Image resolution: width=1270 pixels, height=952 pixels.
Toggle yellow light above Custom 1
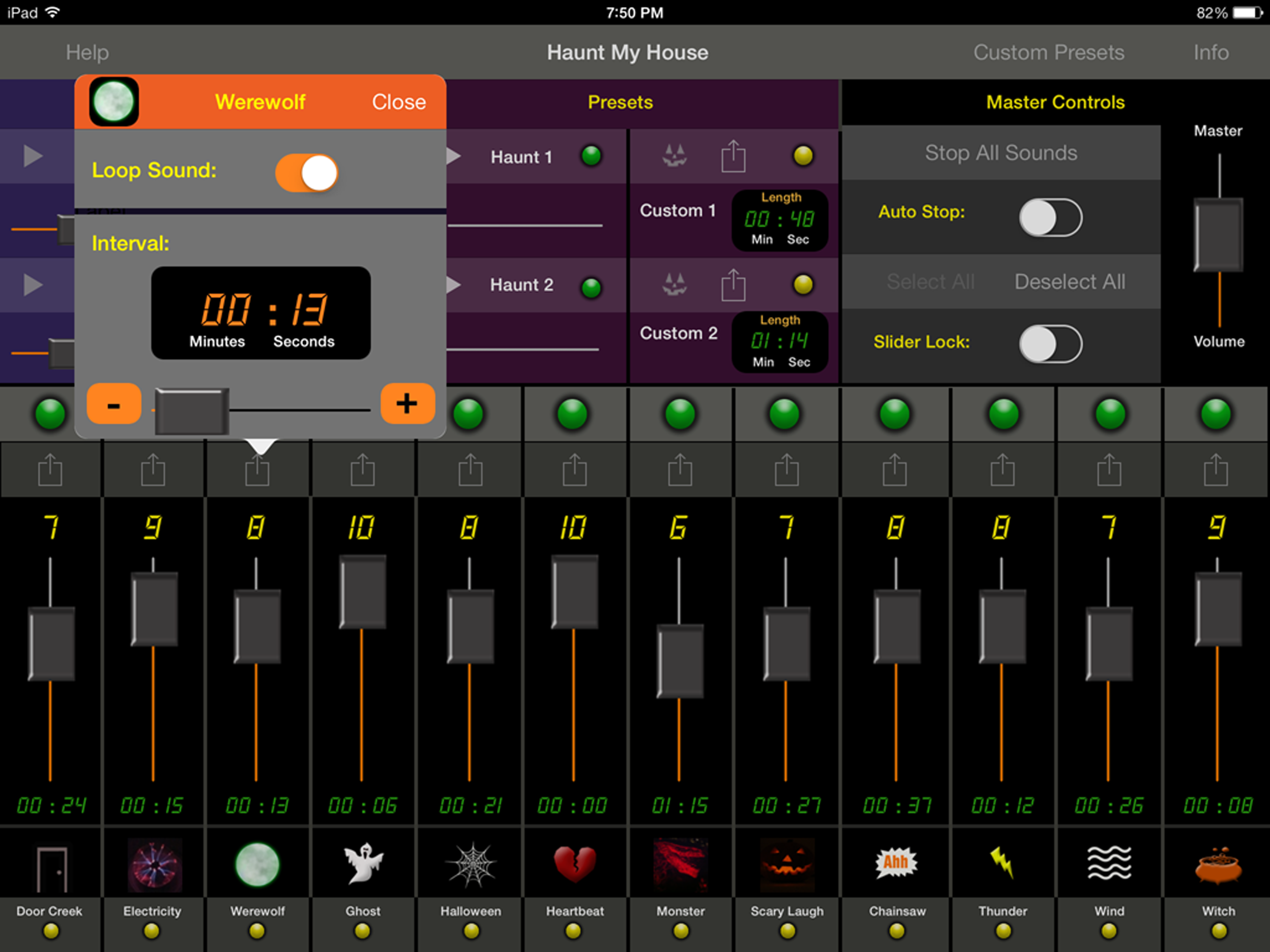click(x=803, y=155)
